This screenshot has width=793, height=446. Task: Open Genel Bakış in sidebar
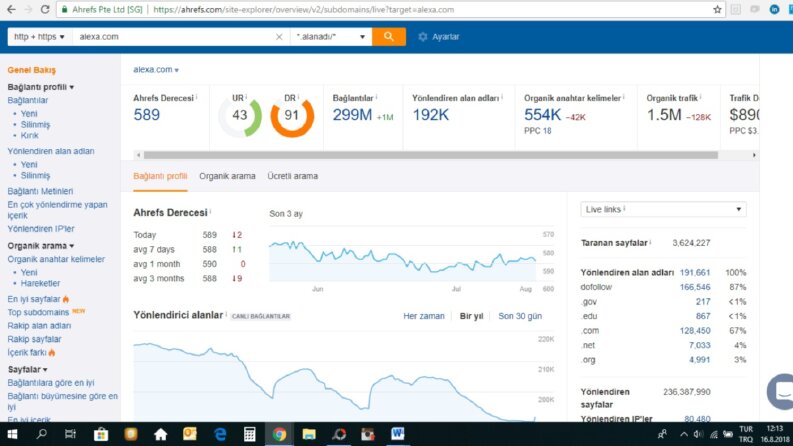pos(31,70)
